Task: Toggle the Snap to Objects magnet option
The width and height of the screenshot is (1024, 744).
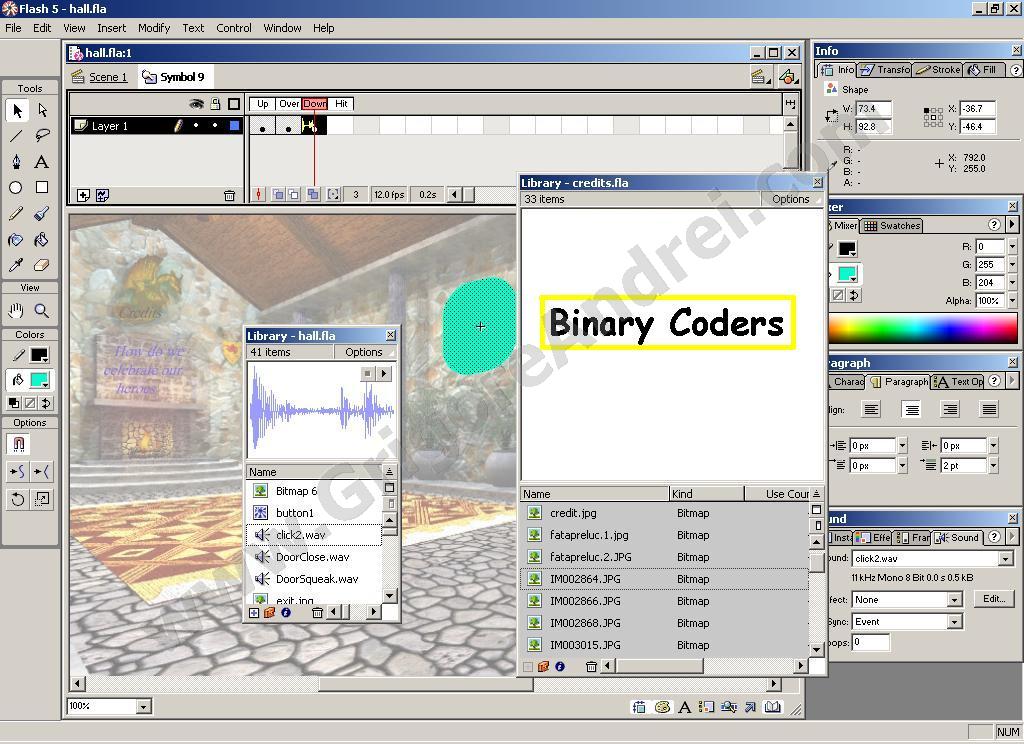Action: pos(19,444)
